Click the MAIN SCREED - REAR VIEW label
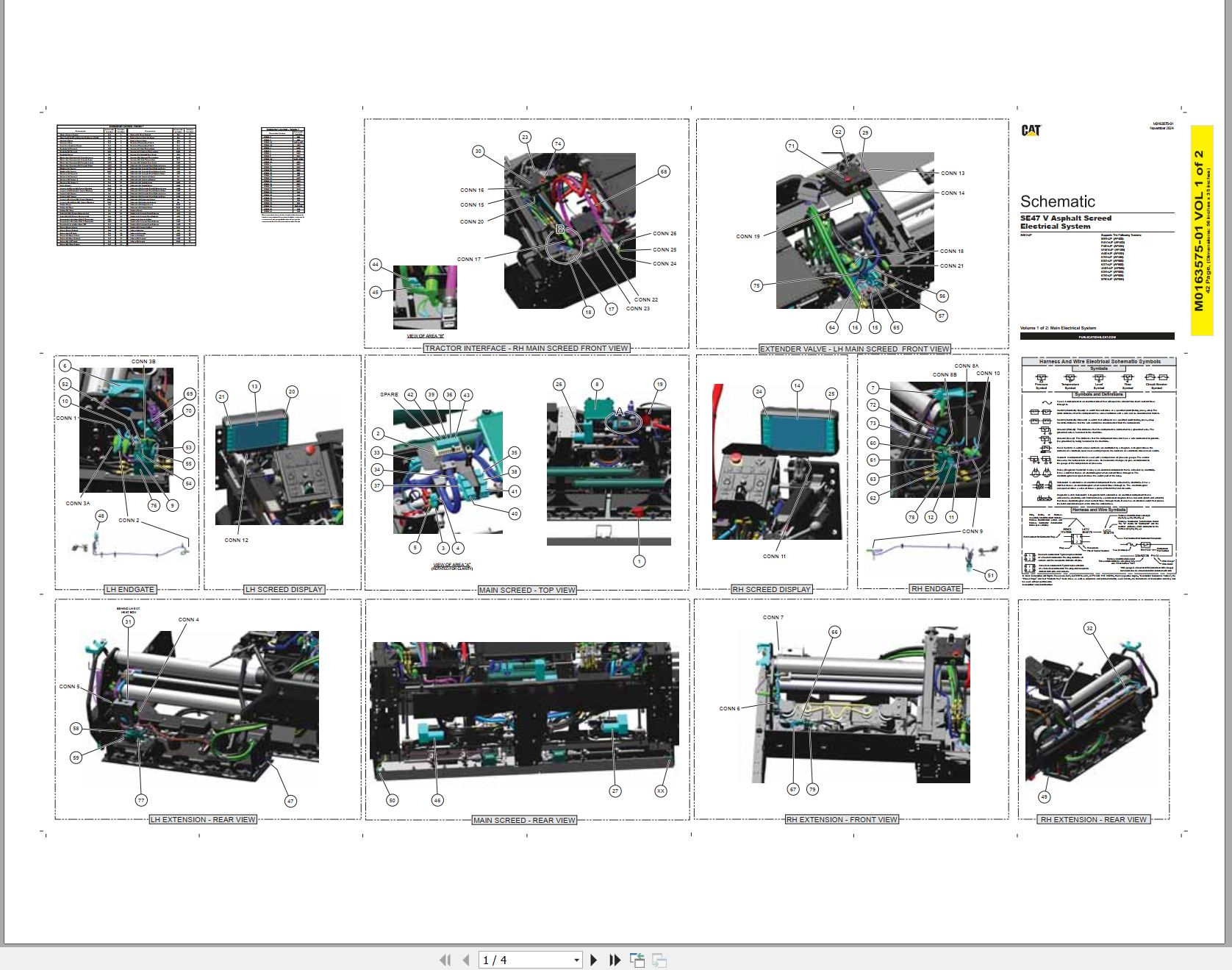Viewport: 1232px width, 970px height. (524, 820)
